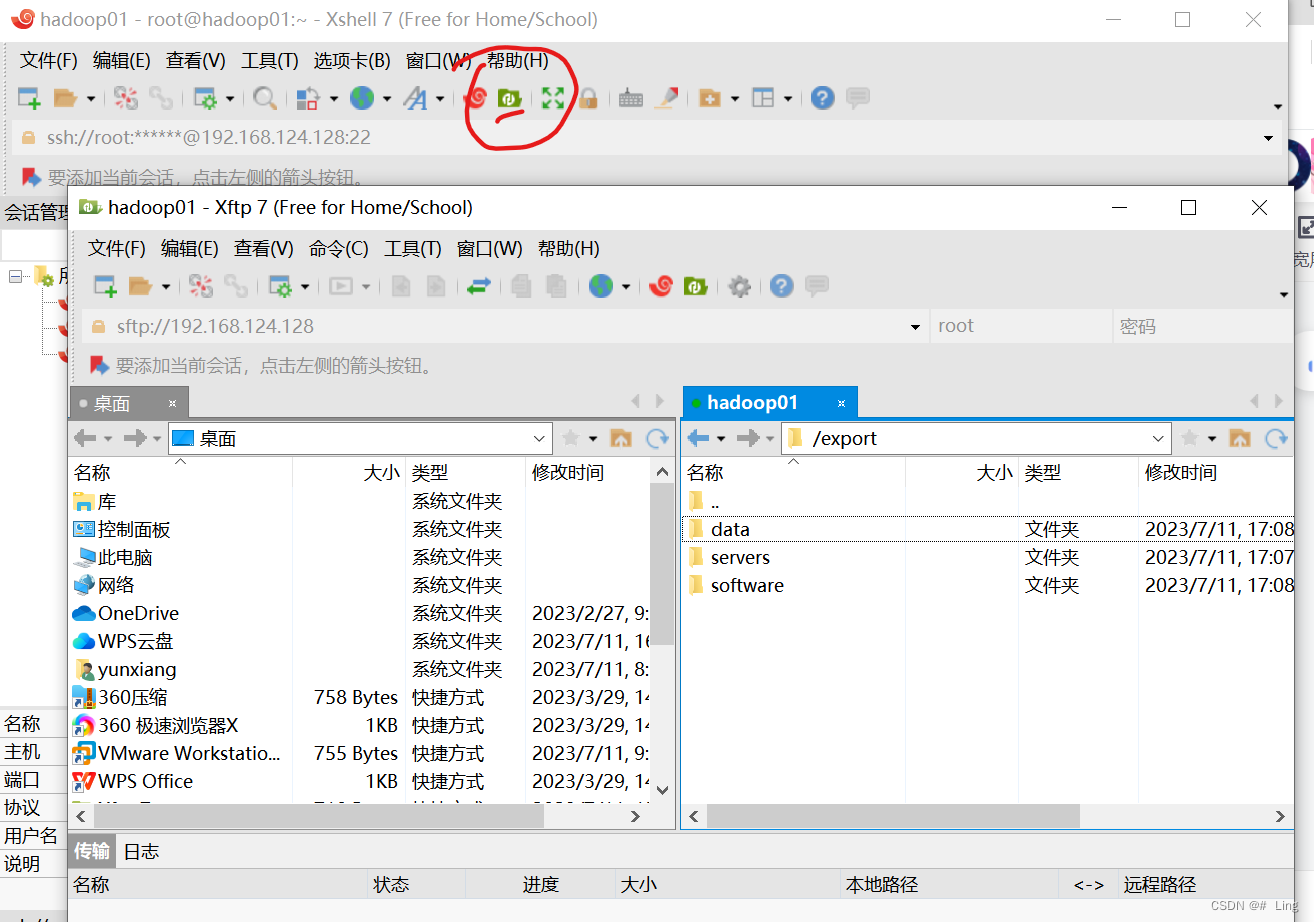Click blue Help icon in Xshell toolbar
1314x922 pixels.
click(x=822, y=98)
